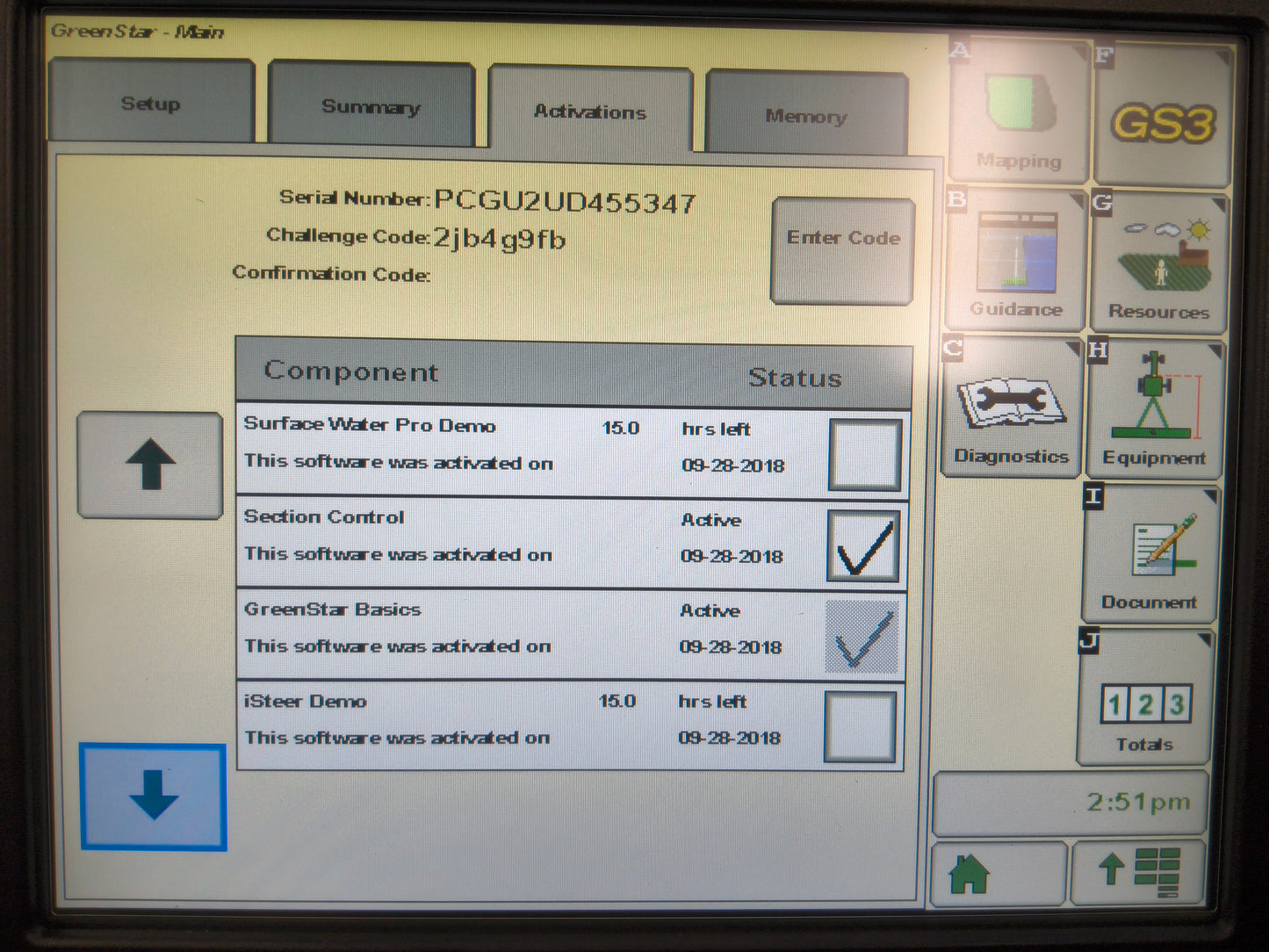Click the Component column header
Viewport: 1269px width, 952px height.
coord(351,371)
